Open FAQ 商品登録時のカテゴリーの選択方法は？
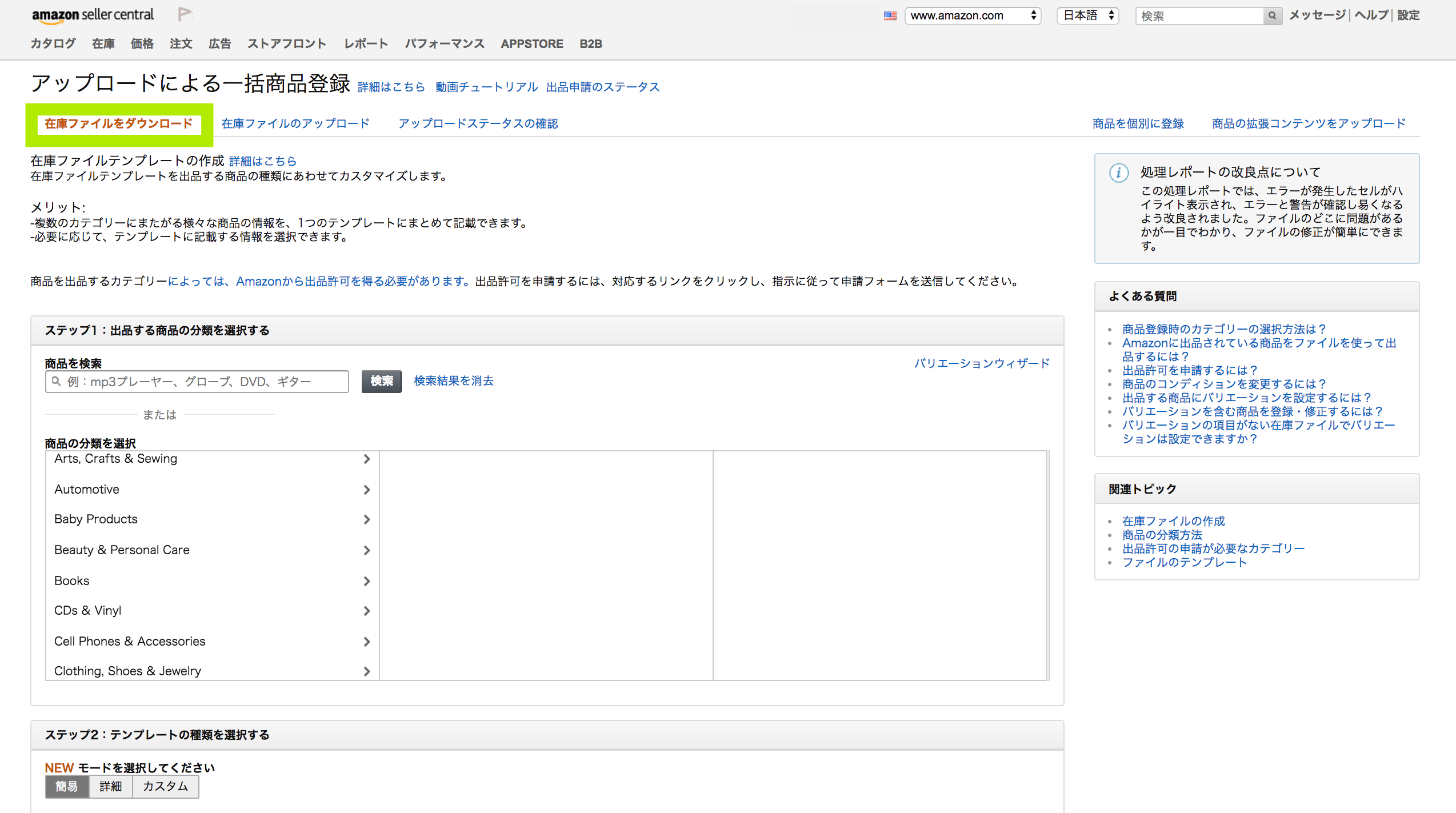The width and height of the screenshot is (1456, 813). 1224,330
